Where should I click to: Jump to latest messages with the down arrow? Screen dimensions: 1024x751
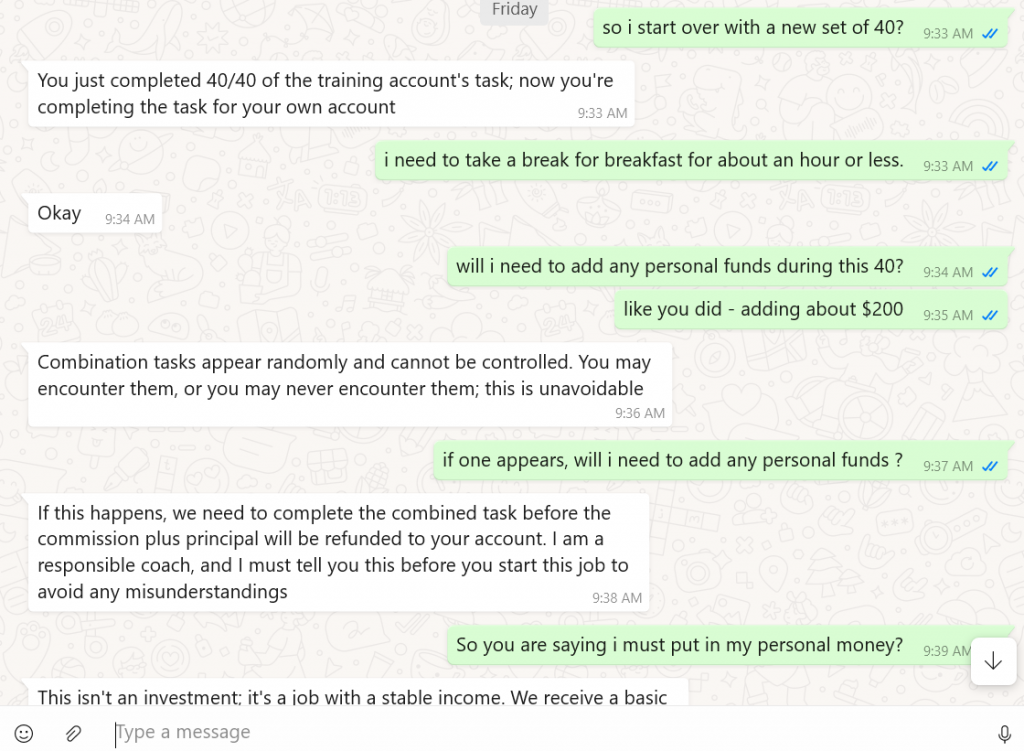[x=993, y=661]
